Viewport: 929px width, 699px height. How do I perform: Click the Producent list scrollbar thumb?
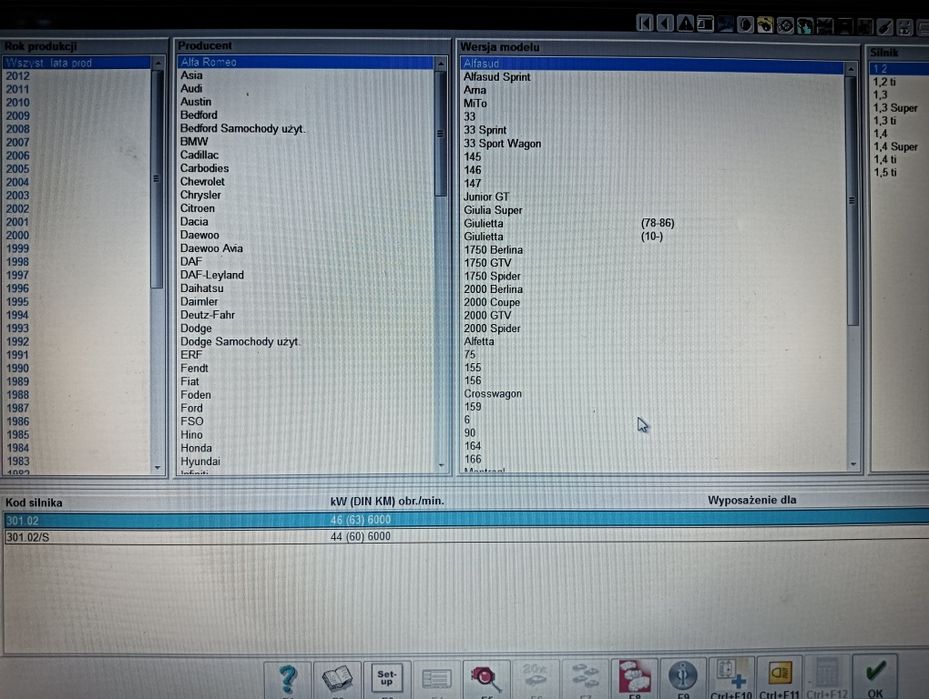440,133
